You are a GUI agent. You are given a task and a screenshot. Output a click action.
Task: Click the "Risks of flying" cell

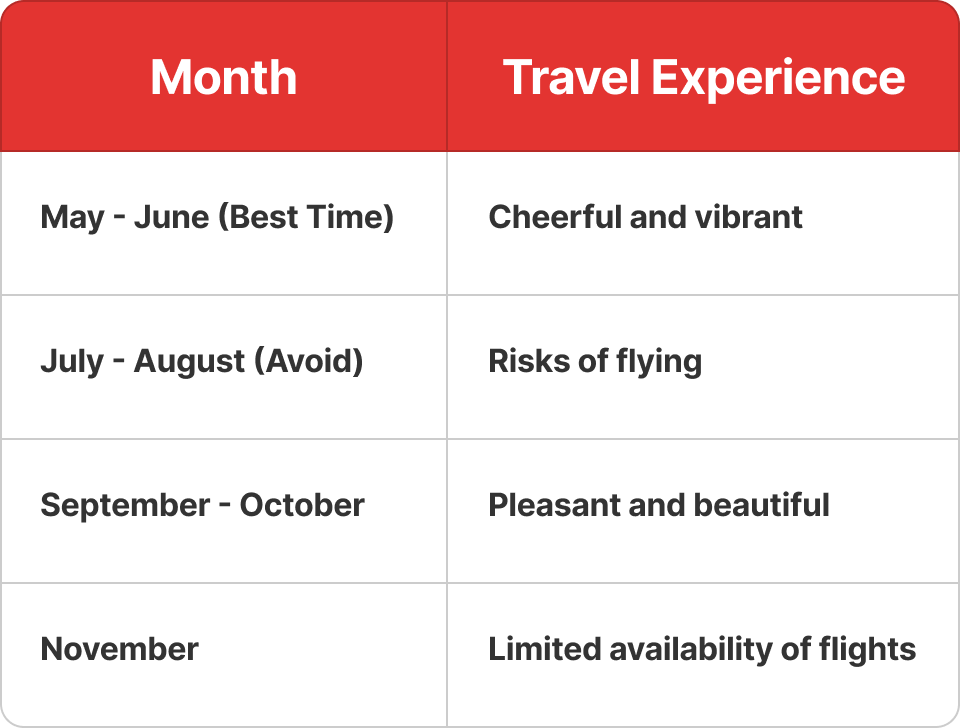[x=595, y=361]
